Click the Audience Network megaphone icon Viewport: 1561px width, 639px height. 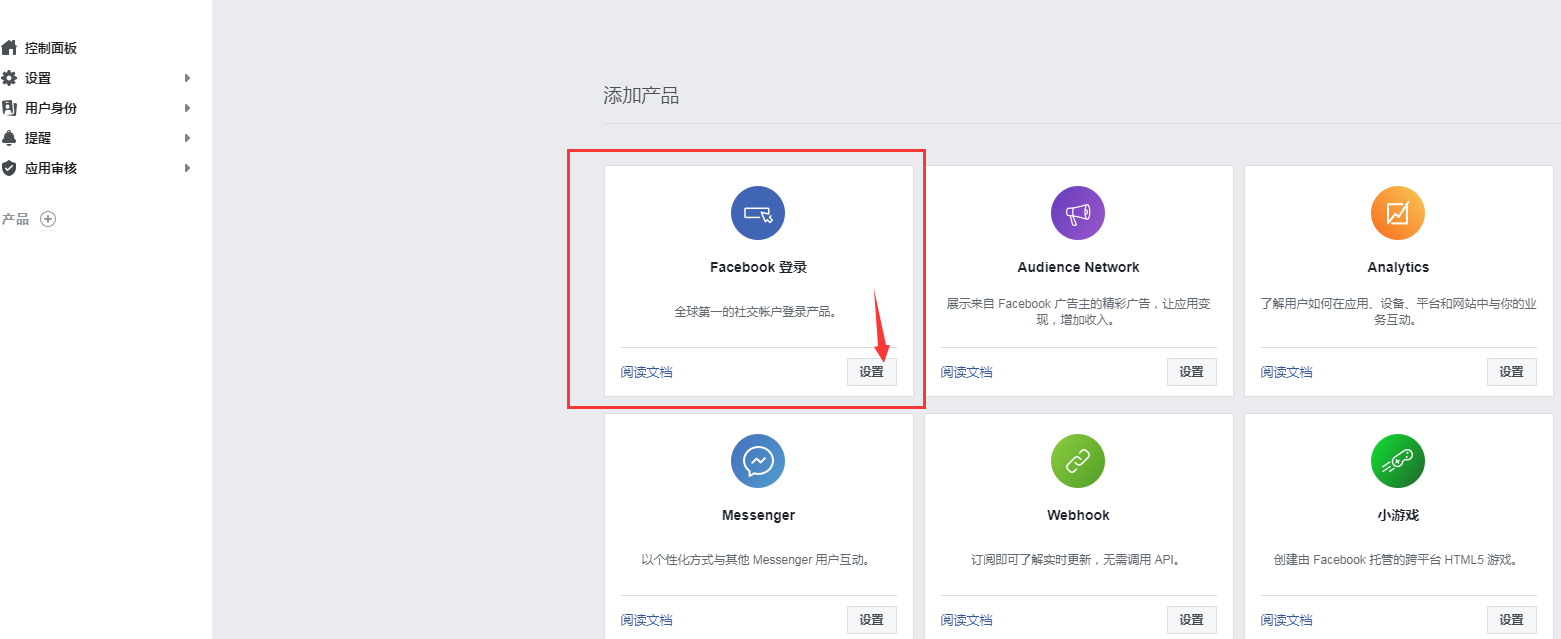[1078, 213]
